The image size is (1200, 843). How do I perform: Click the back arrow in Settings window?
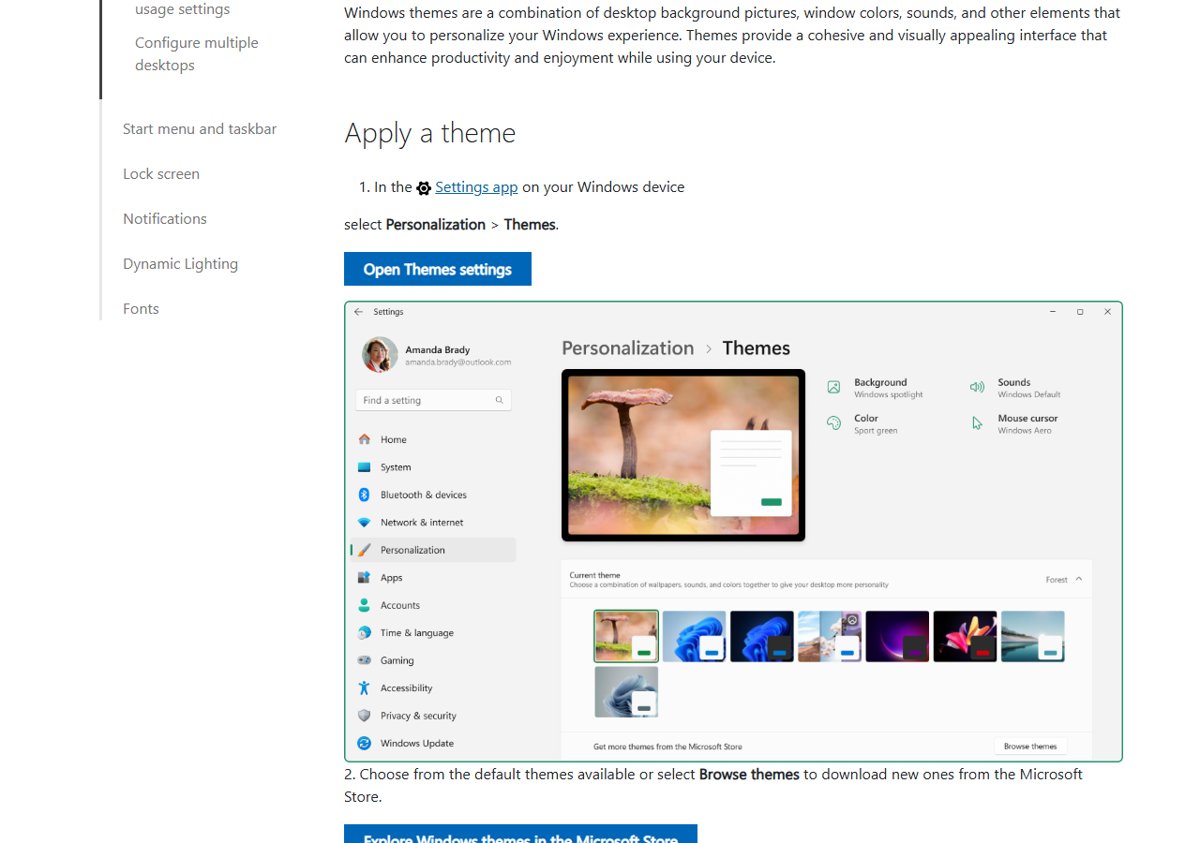pyautogui.click(x=359, y=312)
